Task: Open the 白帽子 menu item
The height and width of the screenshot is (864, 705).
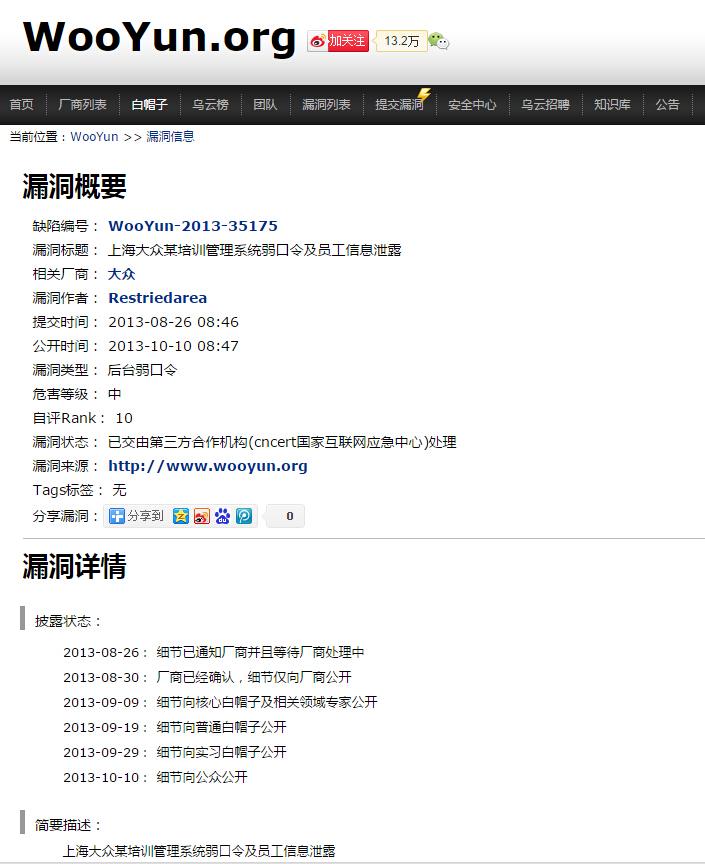Action: click(x=150, y=104)
